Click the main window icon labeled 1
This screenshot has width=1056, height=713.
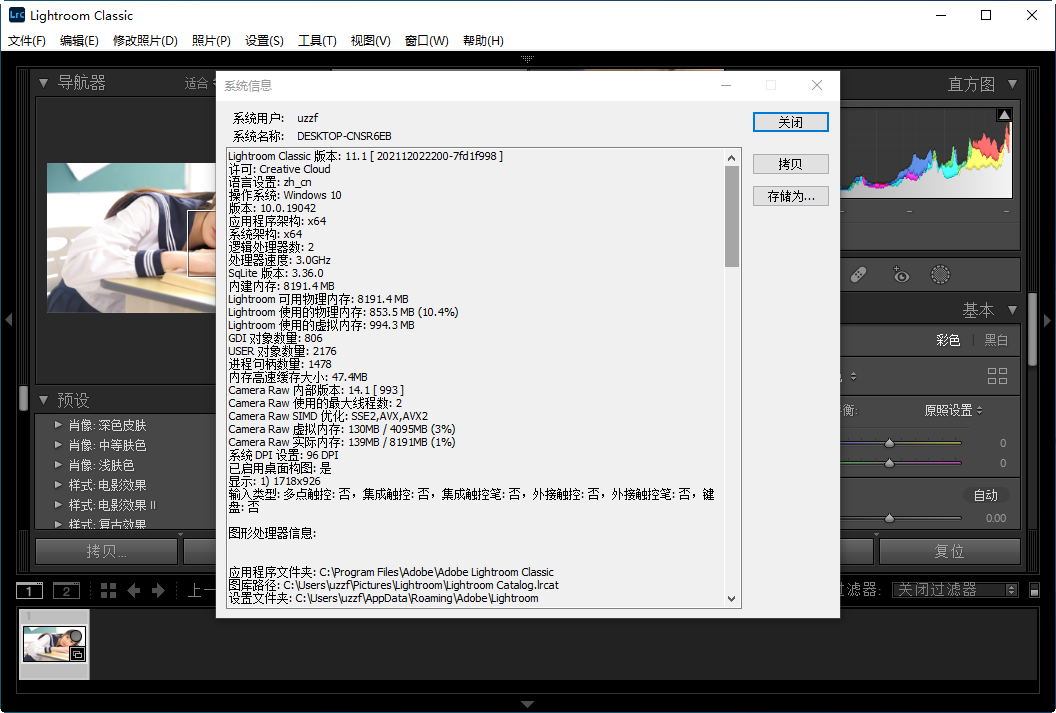(x=29, y=590)
